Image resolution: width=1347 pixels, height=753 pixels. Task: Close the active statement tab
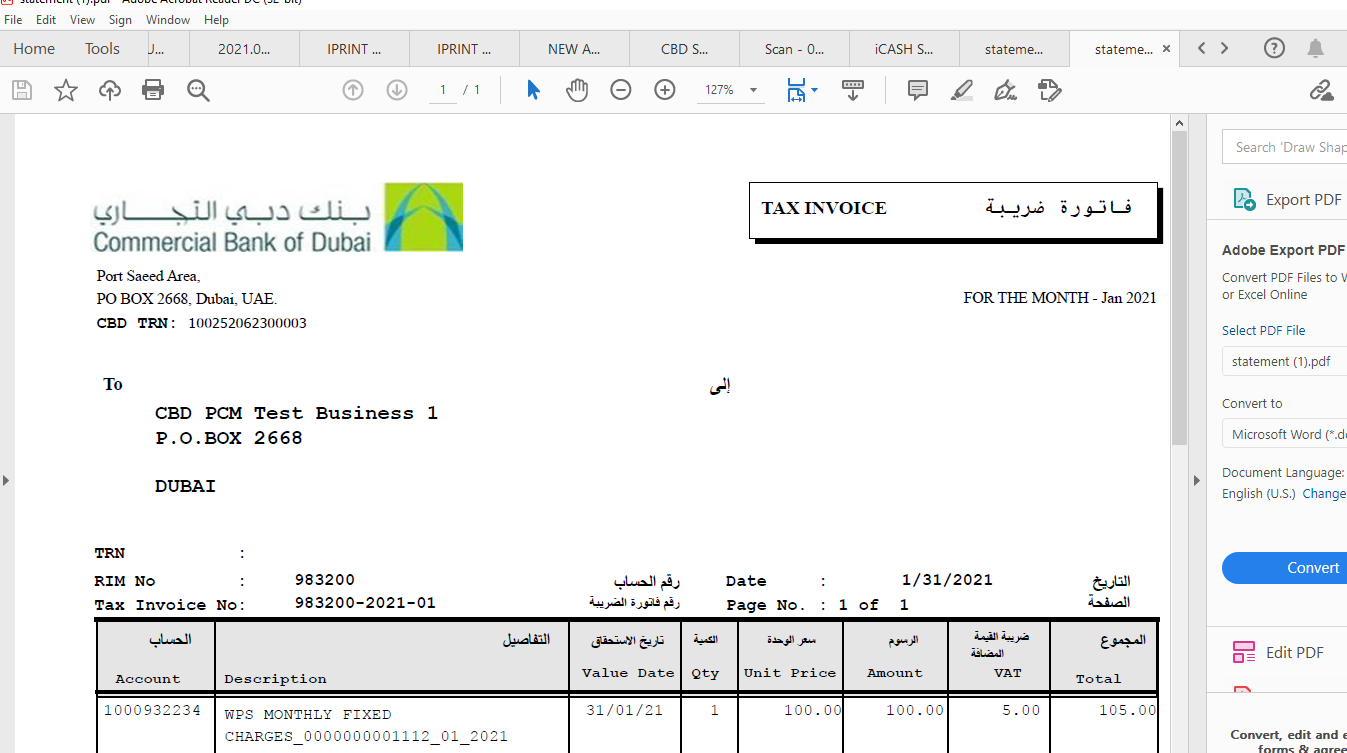tap(1166, 48)
